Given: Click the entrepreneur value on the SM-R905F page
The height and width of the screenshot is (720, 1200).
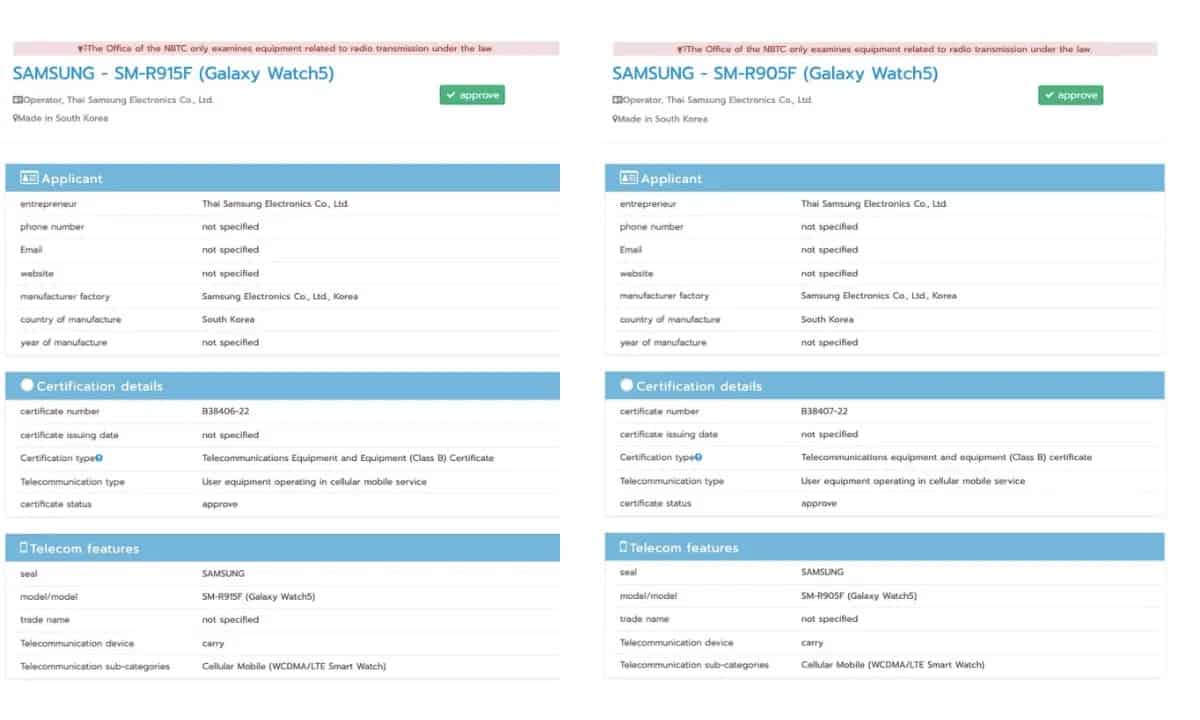Looking at the screenshot, I should point(874,204).
